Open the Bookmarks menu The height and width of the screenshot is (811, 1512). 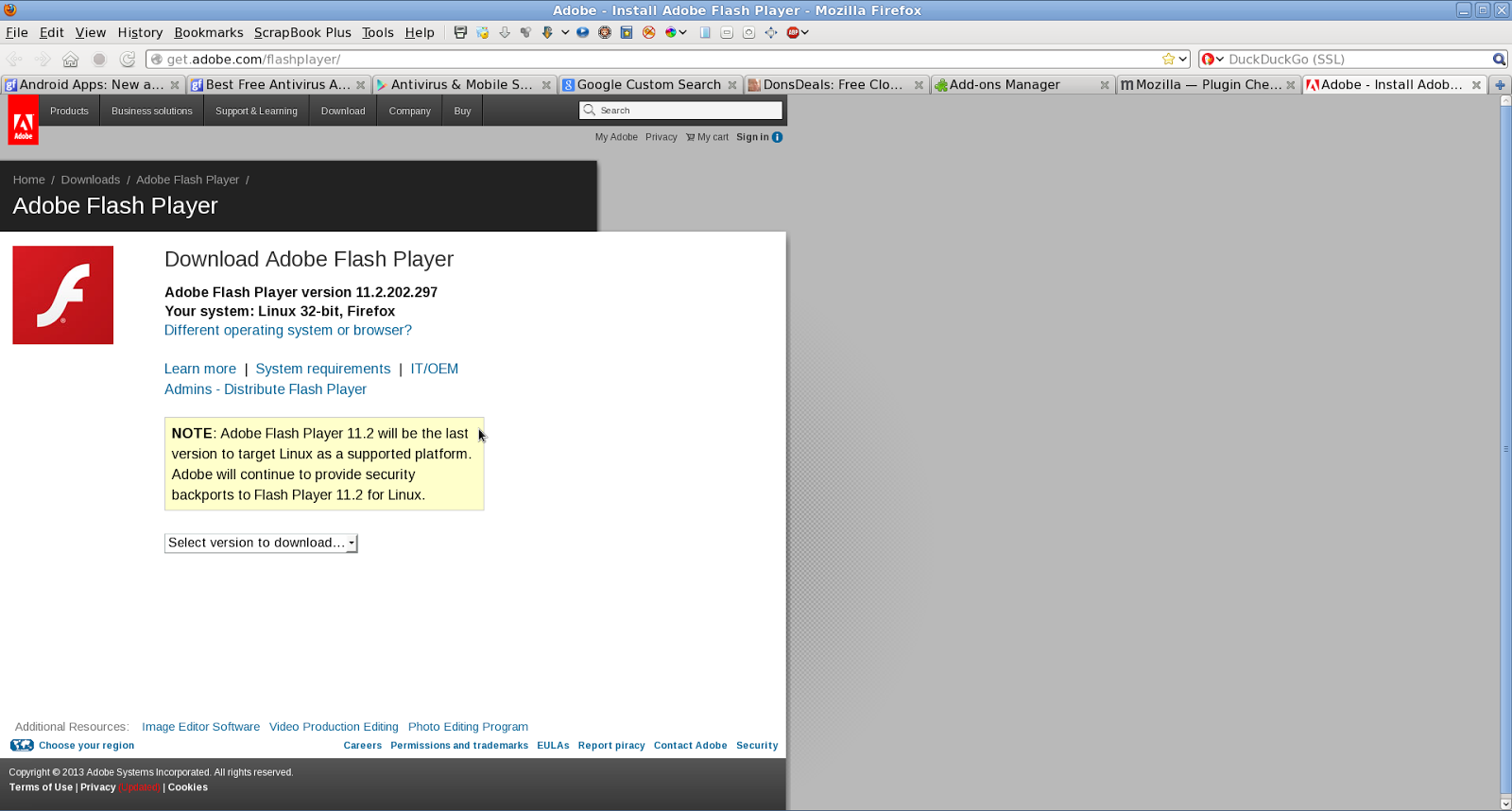point(209,32)
